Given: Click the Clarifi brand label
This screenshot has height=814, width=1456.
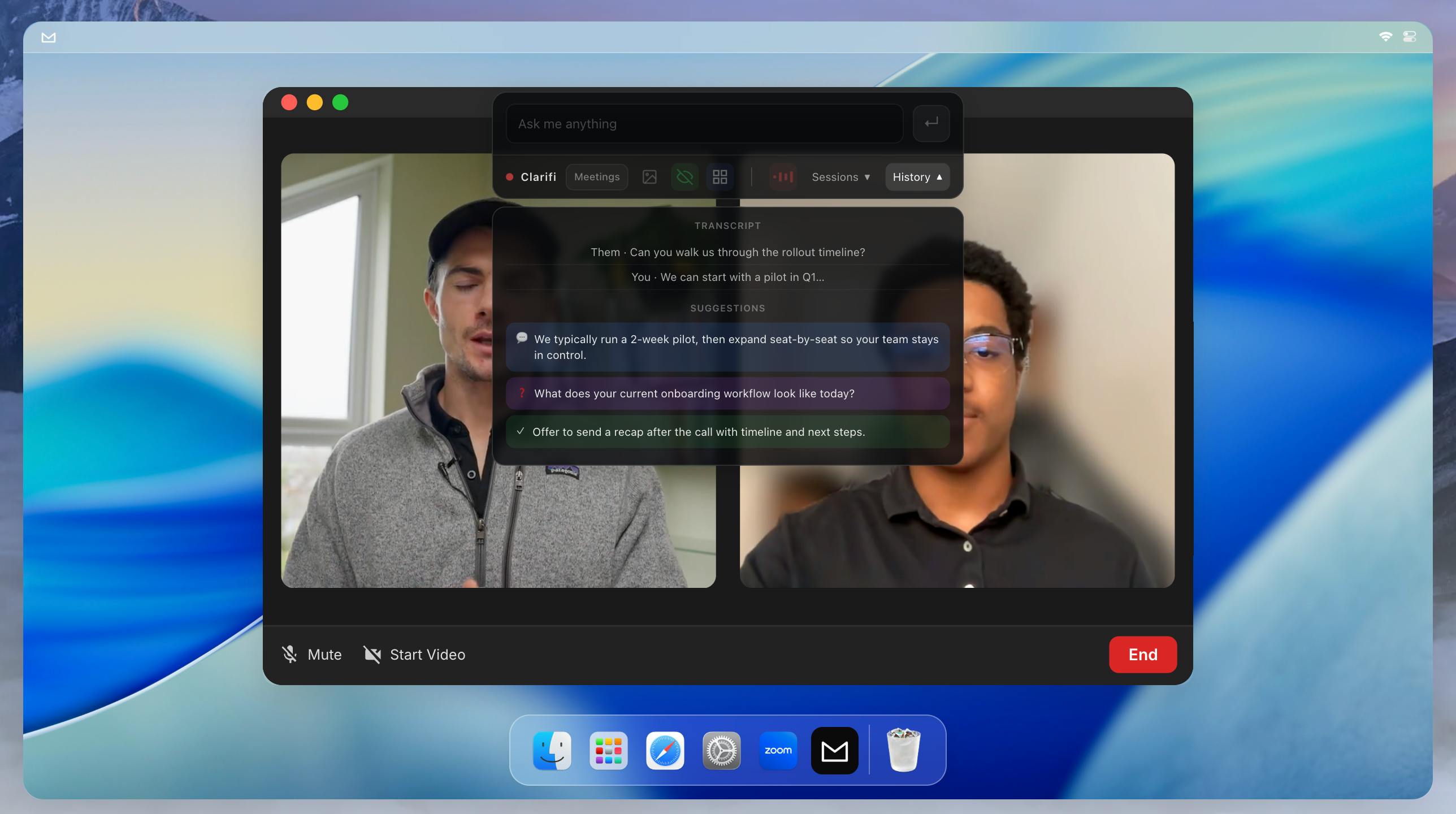Looking at the screenshot, I should (538, 177).
